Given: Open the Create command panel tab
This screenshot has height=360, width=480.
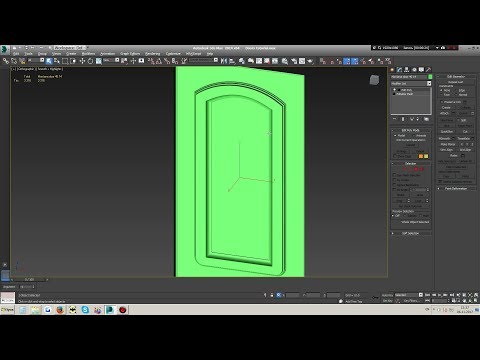Looking at the screenshot, I should [392, 70].
